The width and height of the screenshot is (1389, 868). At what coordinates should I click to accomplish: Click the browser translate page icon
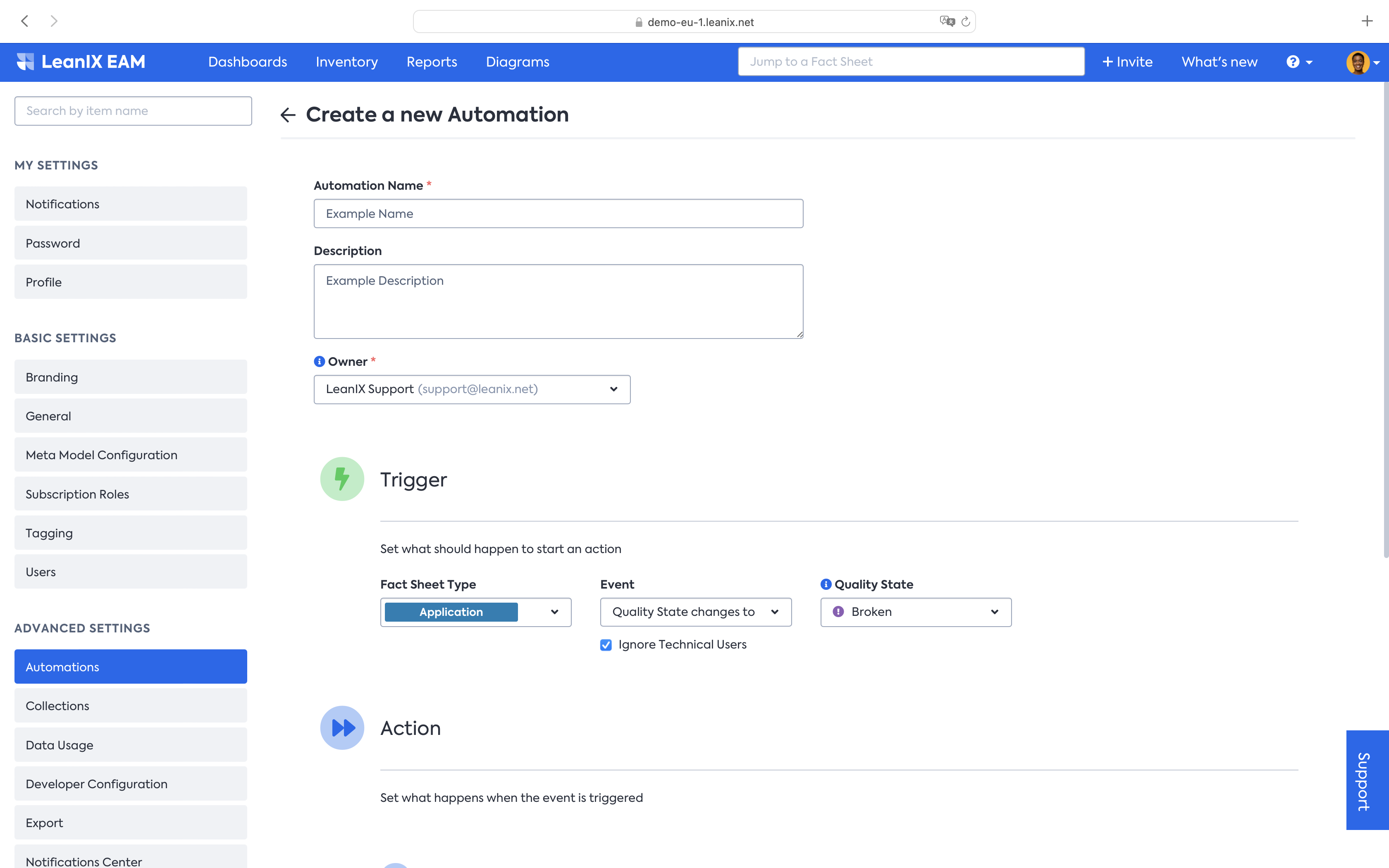947,21
